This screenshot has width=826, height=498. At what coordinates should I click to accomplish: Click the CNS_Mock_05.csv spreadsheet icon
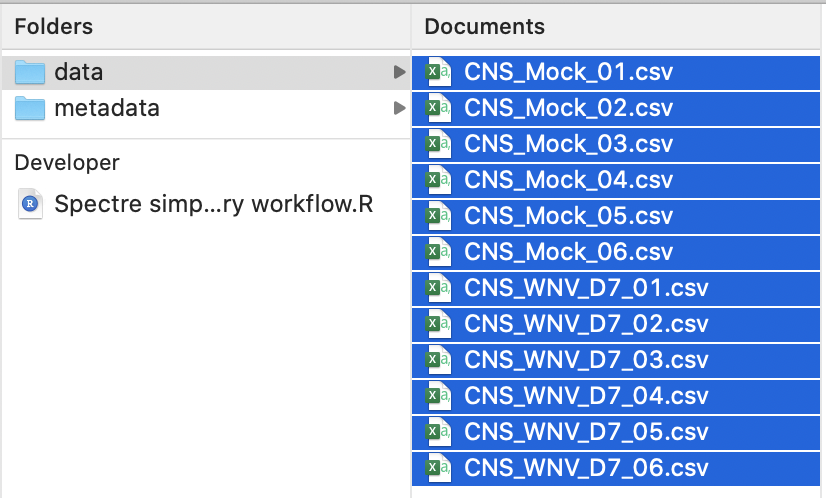pos(437,216)
